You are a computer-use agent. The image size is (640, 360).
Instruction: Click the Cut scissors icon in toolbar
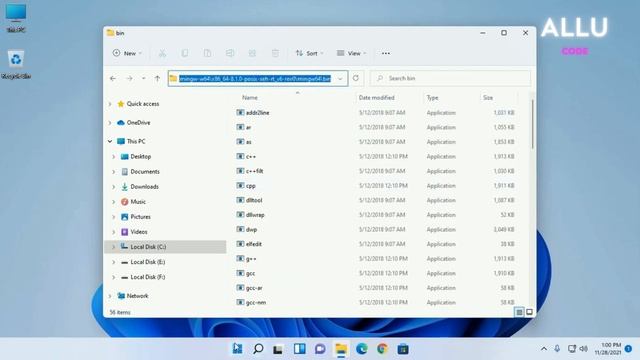coord(162,53)
